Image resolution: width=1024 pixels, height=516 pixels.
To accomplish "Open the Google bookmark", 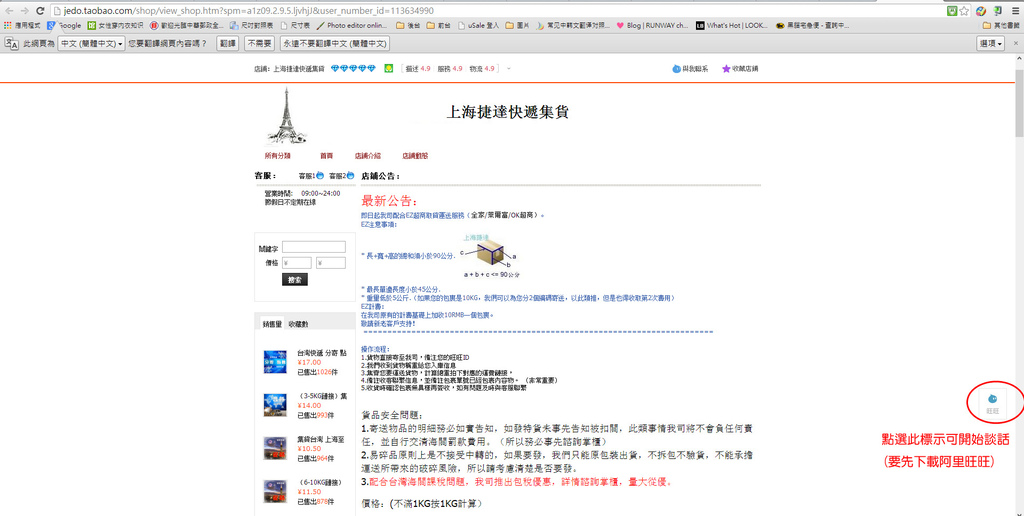I will [x=64, y=25].
